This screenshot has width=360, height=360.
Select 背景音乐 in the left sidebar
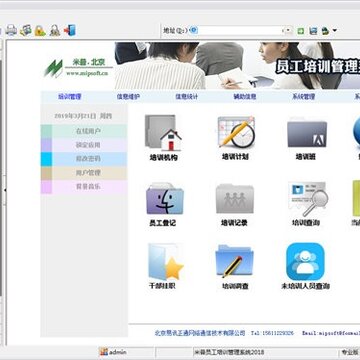click(x=84, y=187)
